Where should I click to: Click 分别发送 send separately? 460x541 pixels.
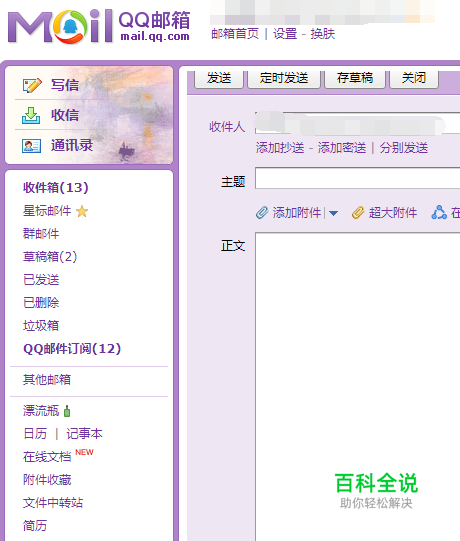click(404, 148)
